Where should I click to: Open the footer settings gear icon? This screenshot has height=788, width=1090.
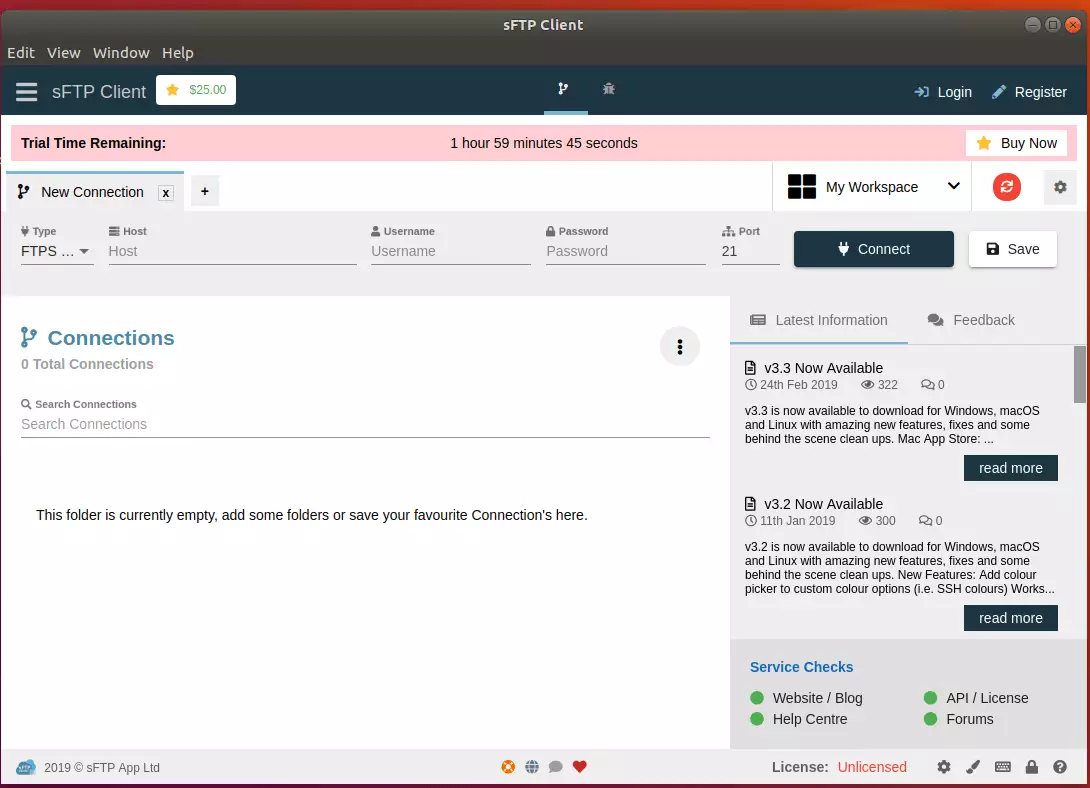pyautogui.click(x=943, y=767)
